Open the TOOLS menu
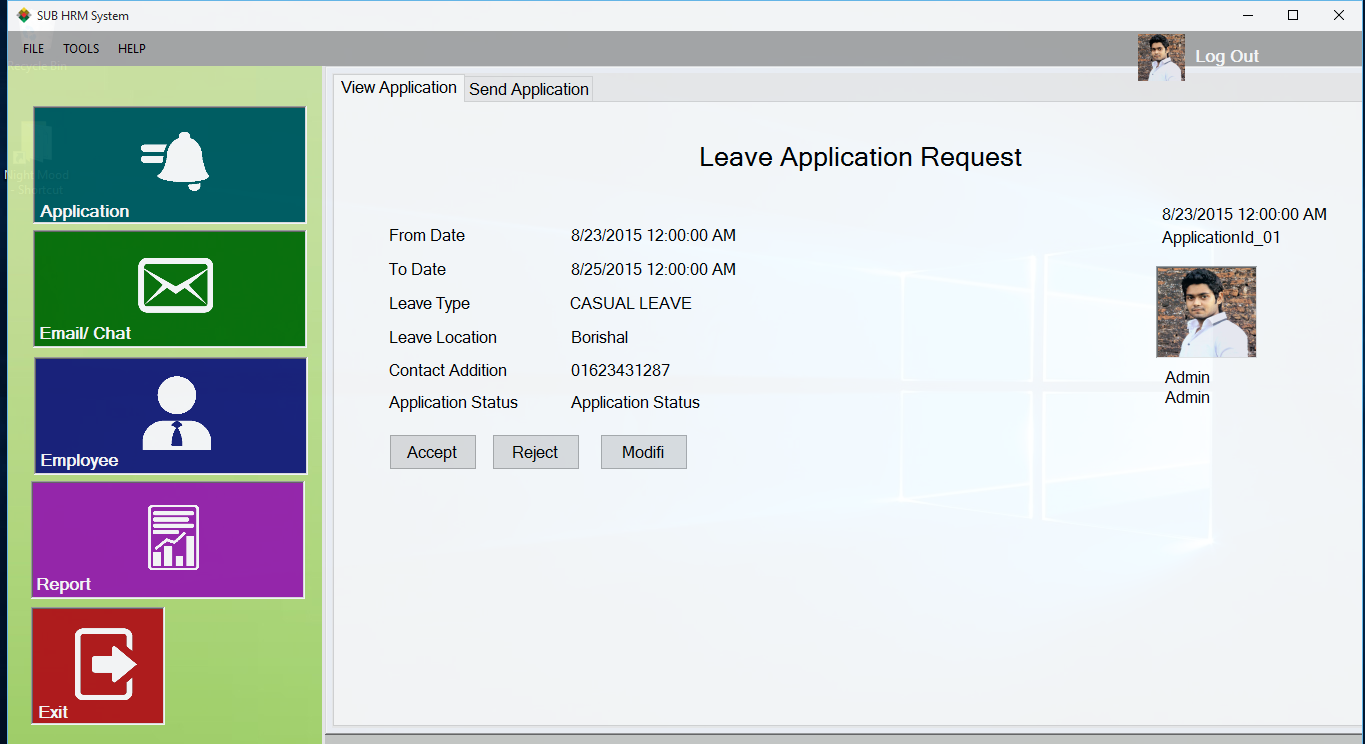Viewport: 1365px width, 744px height. [80, 48]
